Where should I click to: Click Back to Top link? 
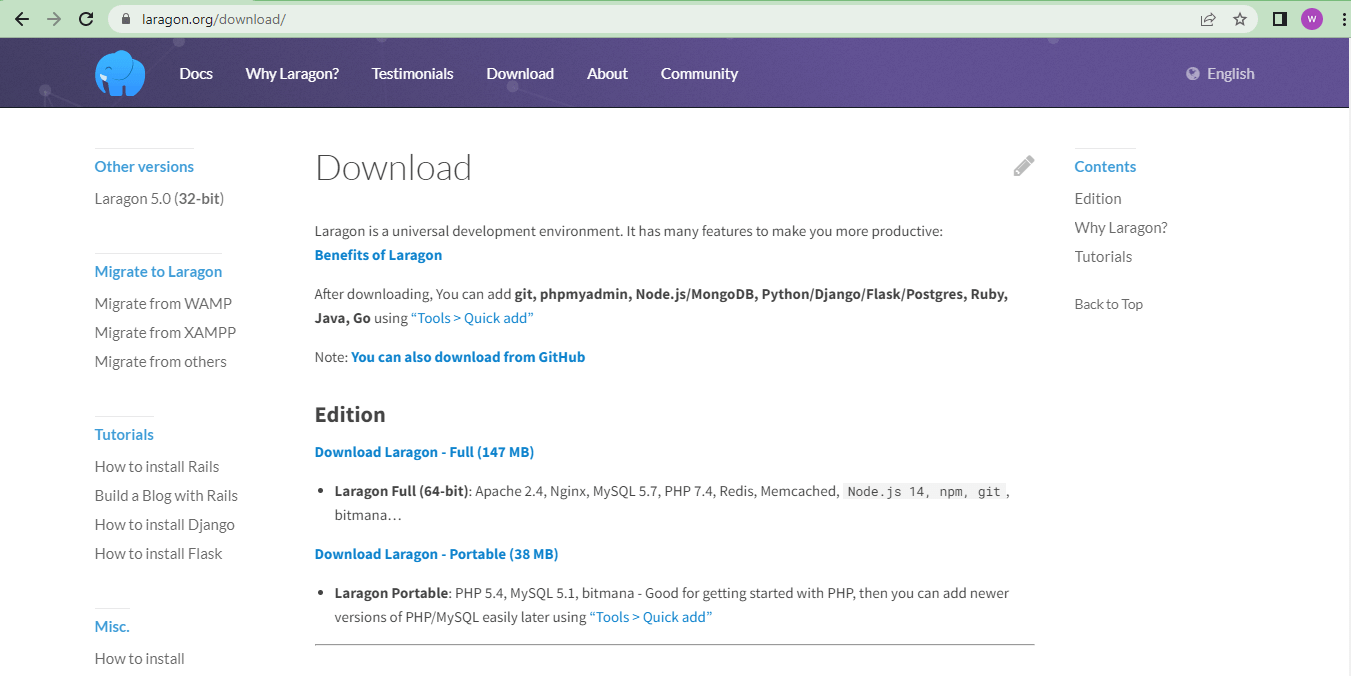pyautogui.click(x=1109, y=304)
